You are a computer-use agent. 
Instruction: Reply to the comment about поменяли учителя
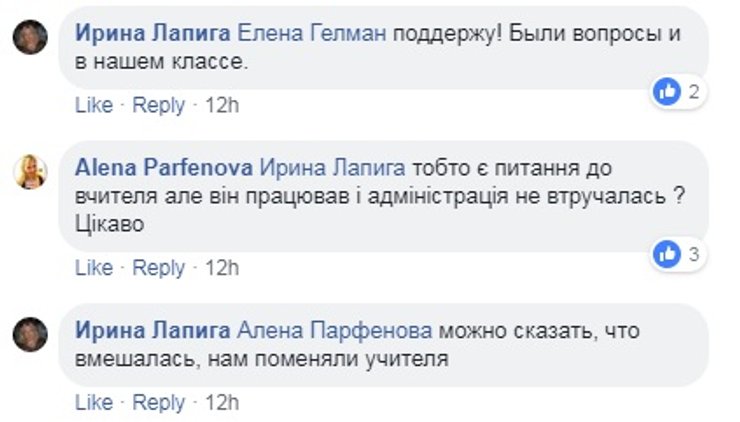pos(159,402)
